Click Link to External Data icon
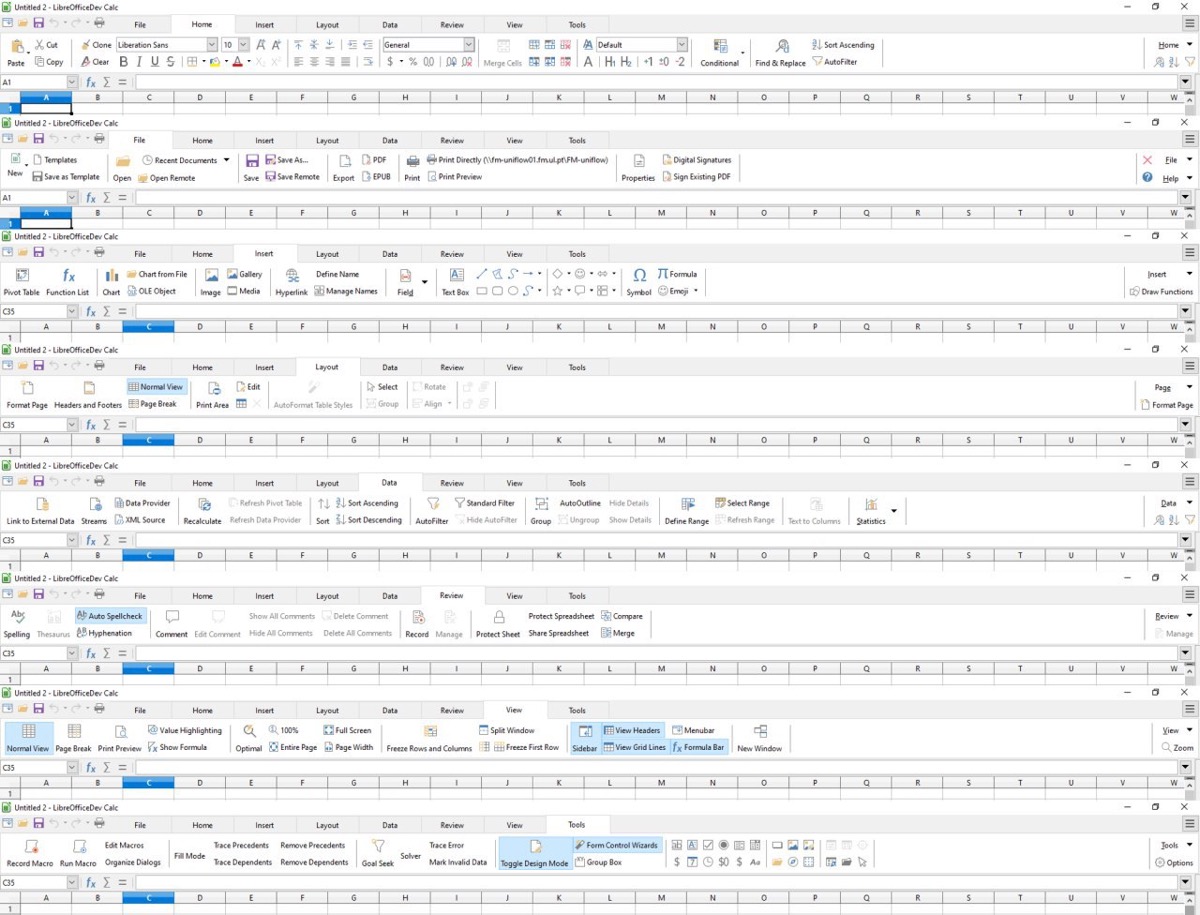The height and width of the screenshot is (915, 1200). tap(41, 504)
